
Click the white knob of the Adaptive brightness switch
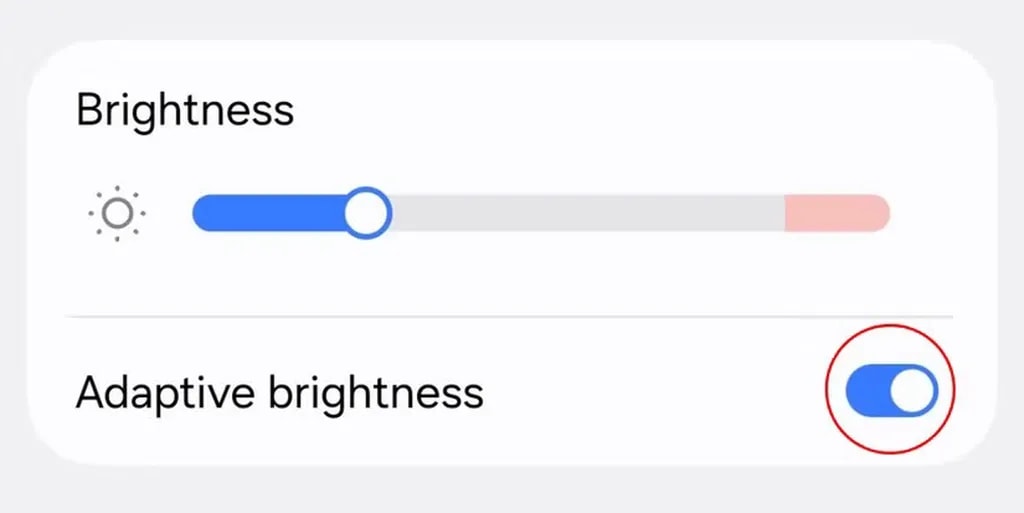pos(912,390)
